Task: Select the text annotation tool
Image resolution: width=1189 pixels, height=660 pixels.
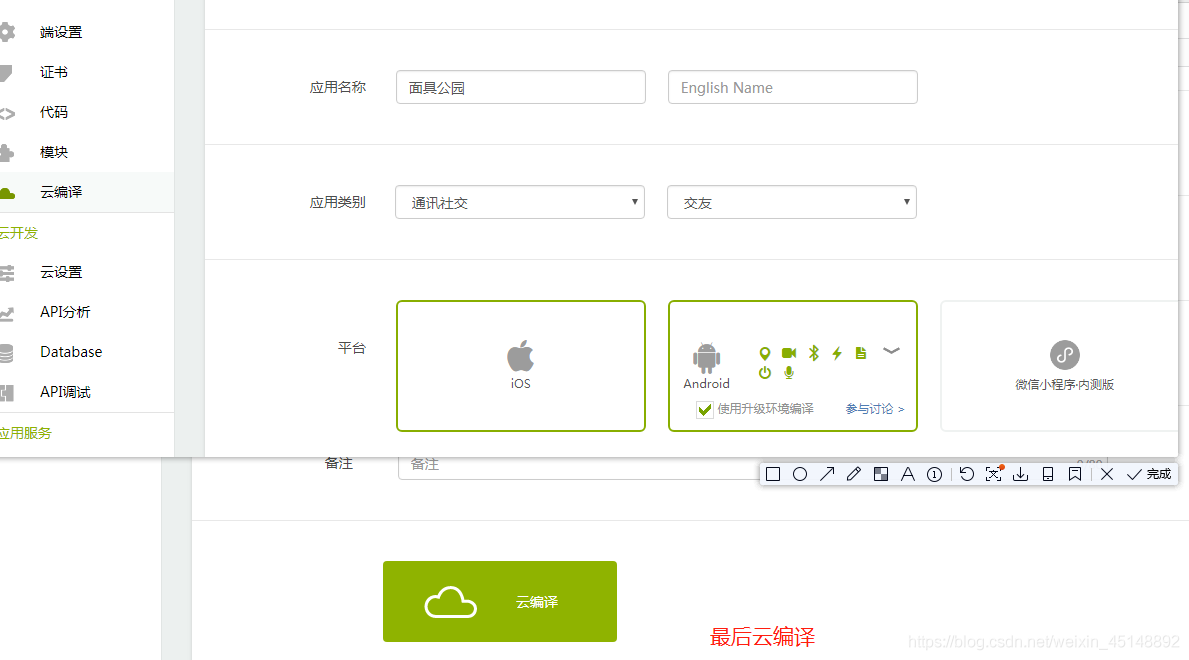Action: (x=907, y=474)
